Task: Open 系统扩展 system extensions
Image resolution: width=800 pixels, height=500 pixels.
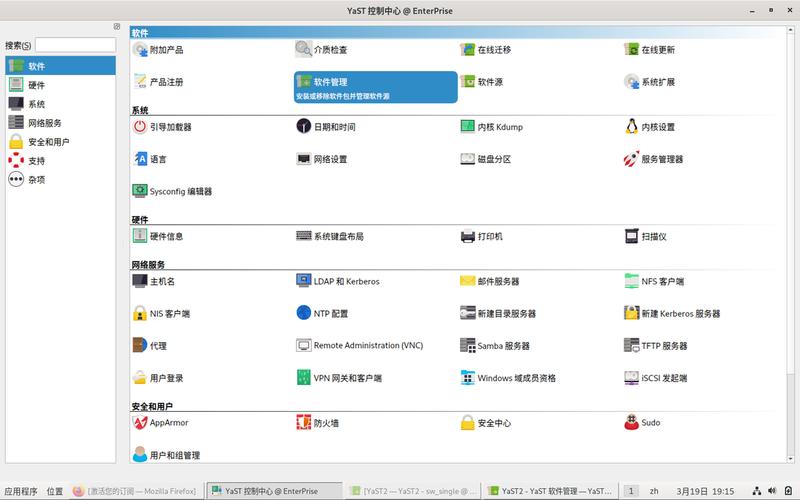Action: click(x=649, y=82)
